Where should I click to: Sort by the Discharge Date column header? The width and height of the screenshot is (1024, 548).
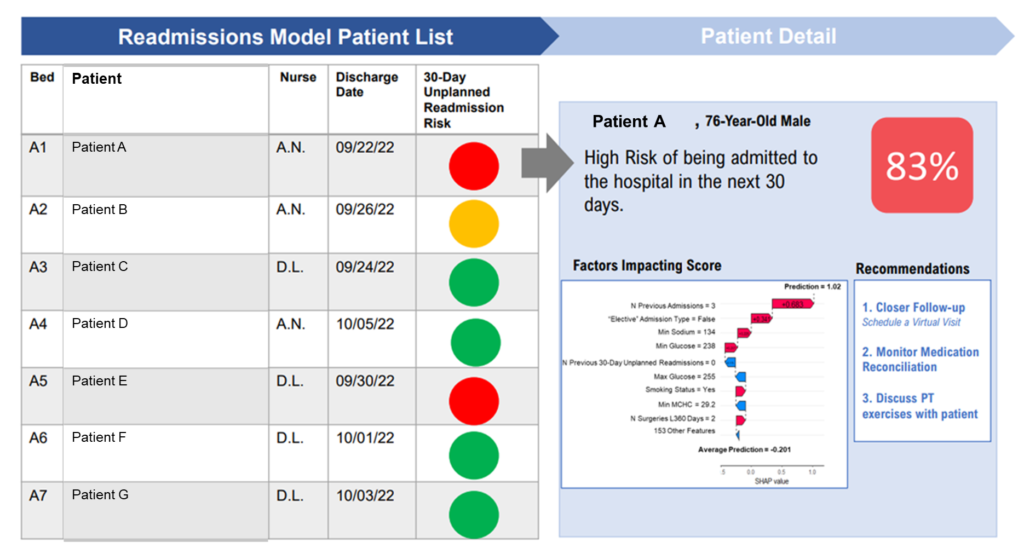367,85
